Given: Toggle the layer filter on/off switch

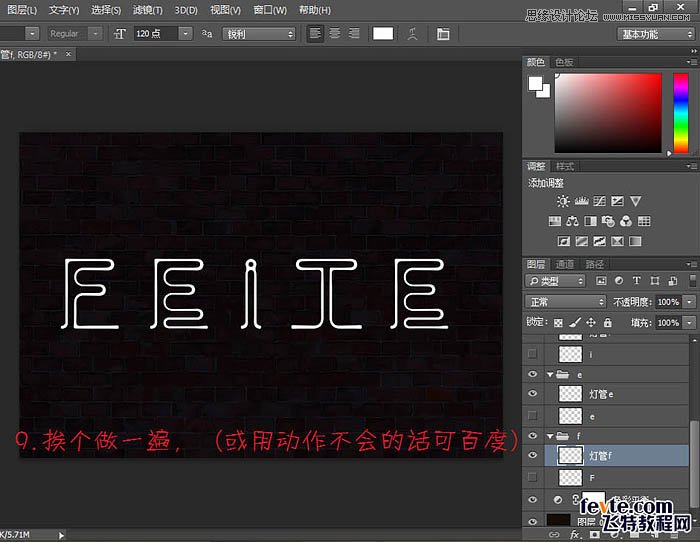Looking at the screenshot, I should point(692,281).
